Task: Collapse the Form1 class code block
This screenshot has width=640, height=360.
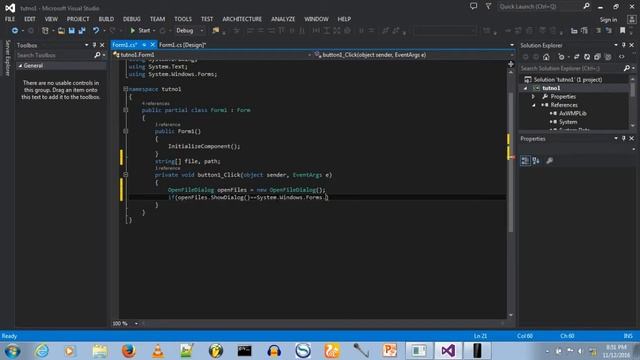Action: (126, 110)
